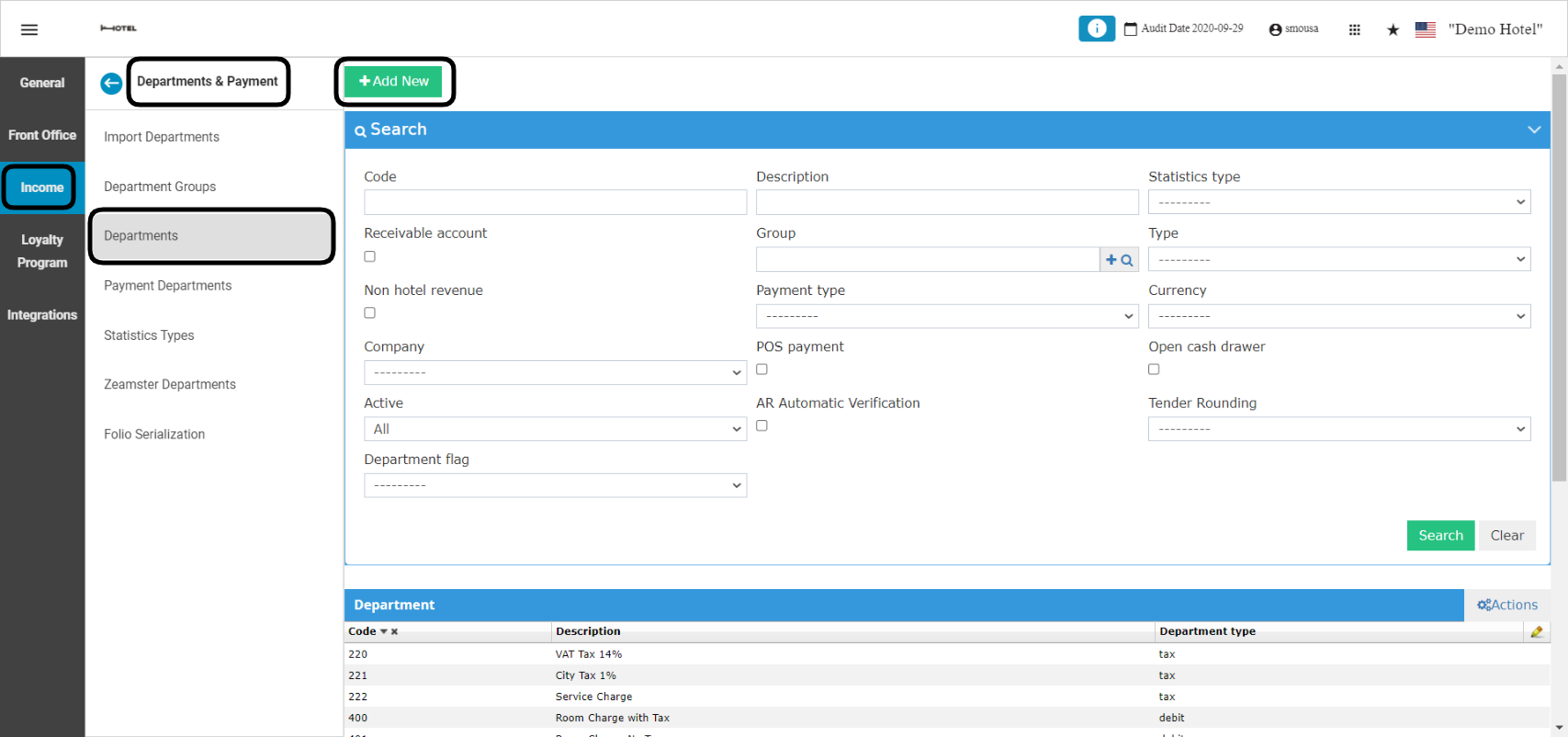Image resolution: width=1568 pixels, height=737 pixels.
Task: Click the green Search button
Action: pos(1440,536)
